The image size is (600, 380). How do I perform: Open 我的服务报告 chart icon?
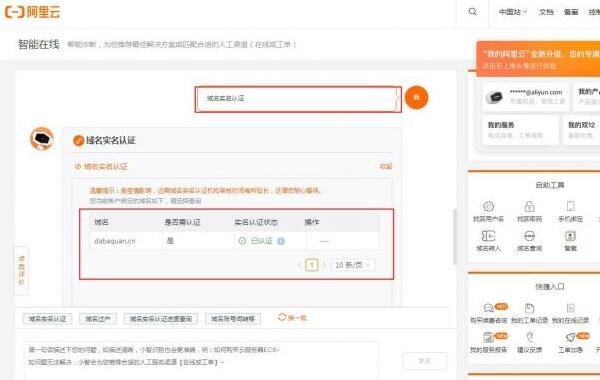click(488, 337)
